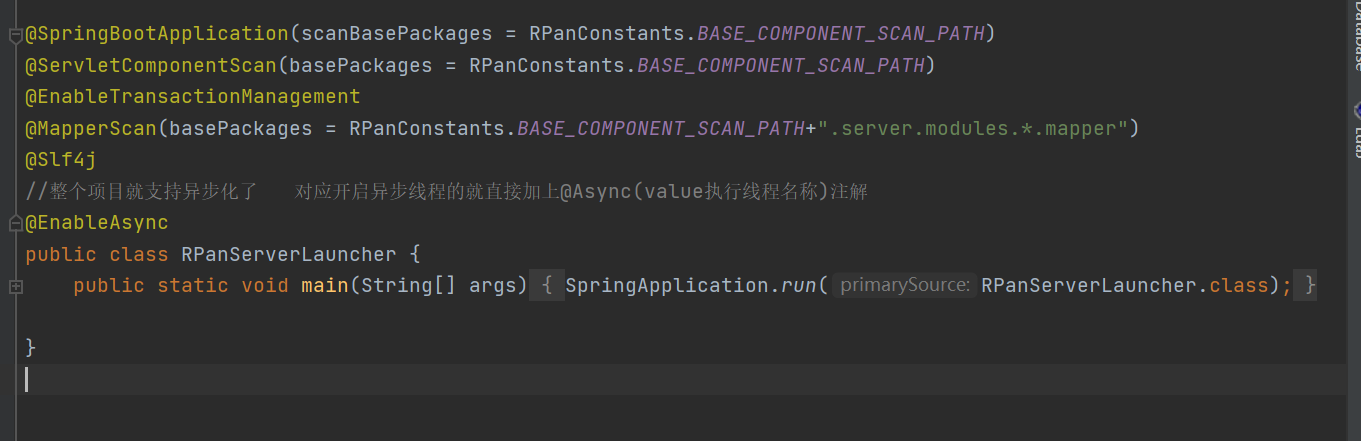Click the folded closing brace ending main line
The height and width of the screenshot is (441, 1361).
1310,286
